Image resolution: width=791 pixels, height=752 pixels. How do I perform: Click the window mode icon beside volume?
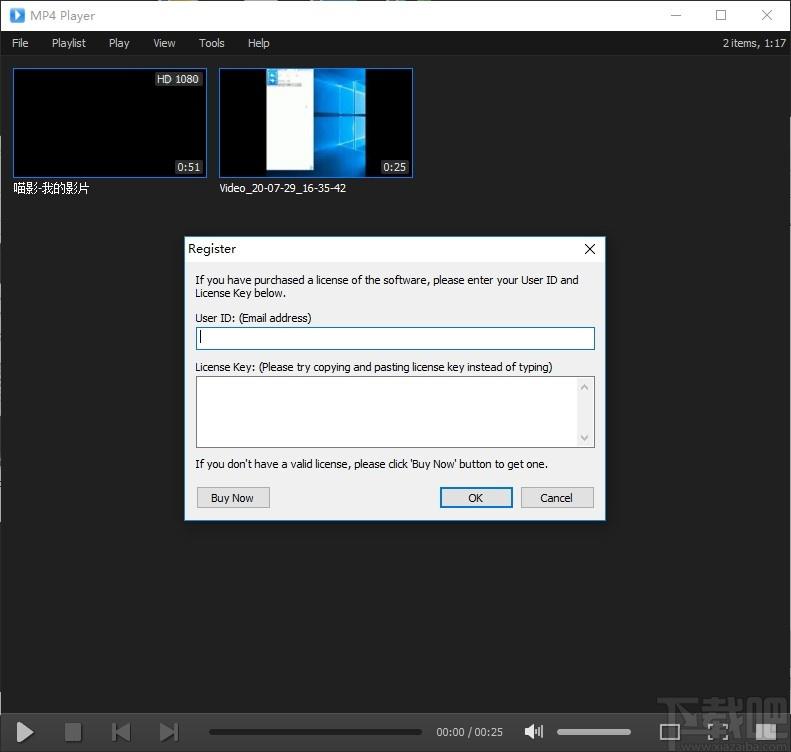click(669, 731)
